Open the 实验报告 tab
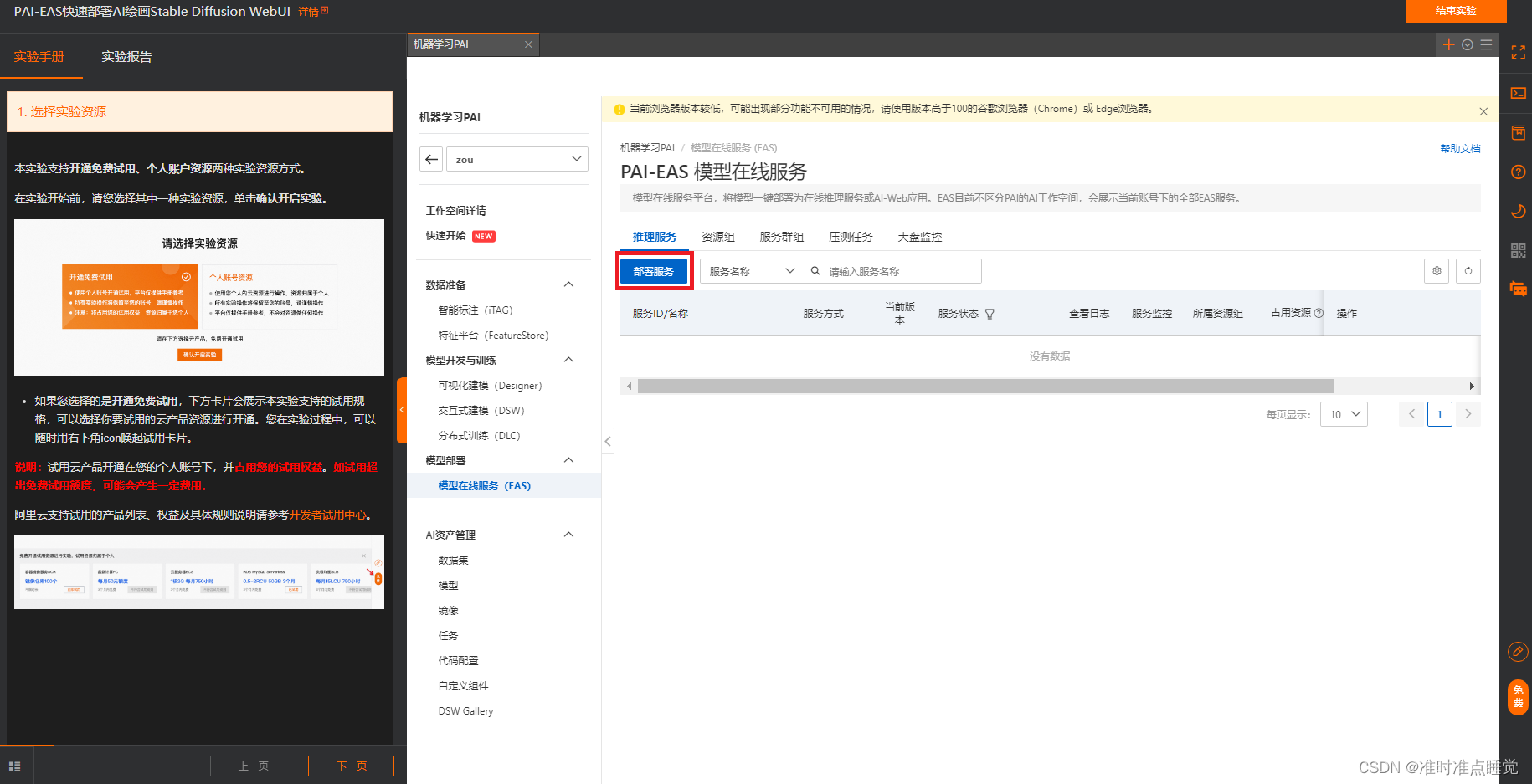1532x784 pixels. (126, 56)
